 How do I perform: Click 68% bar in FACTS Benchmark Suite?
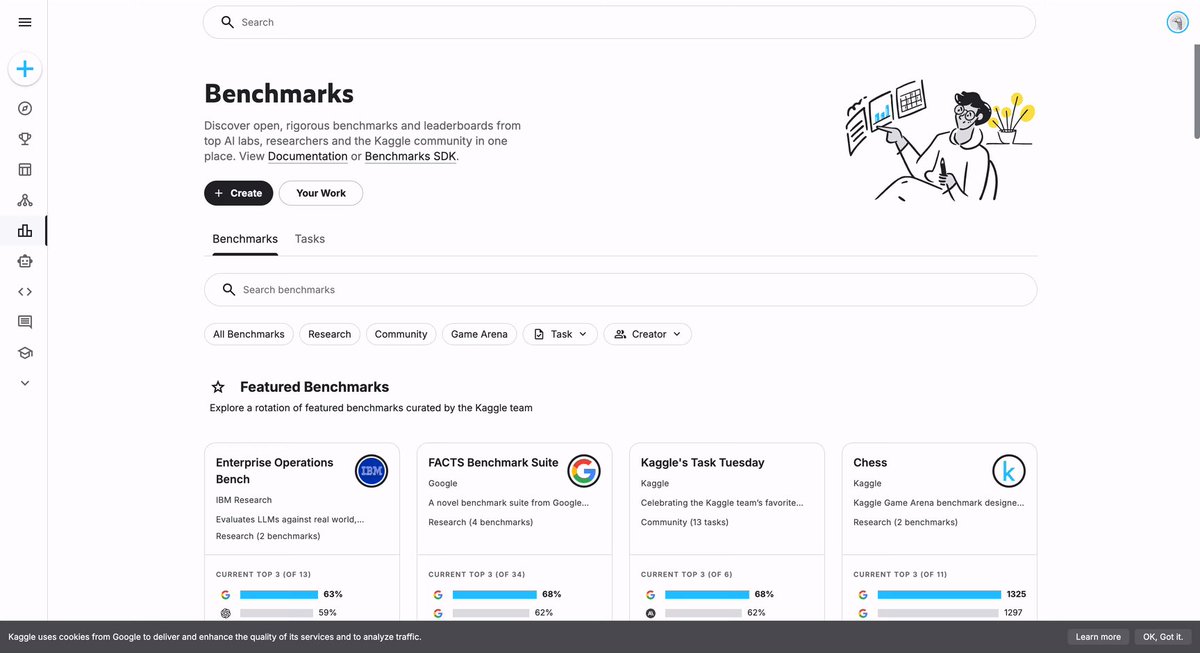495,594
